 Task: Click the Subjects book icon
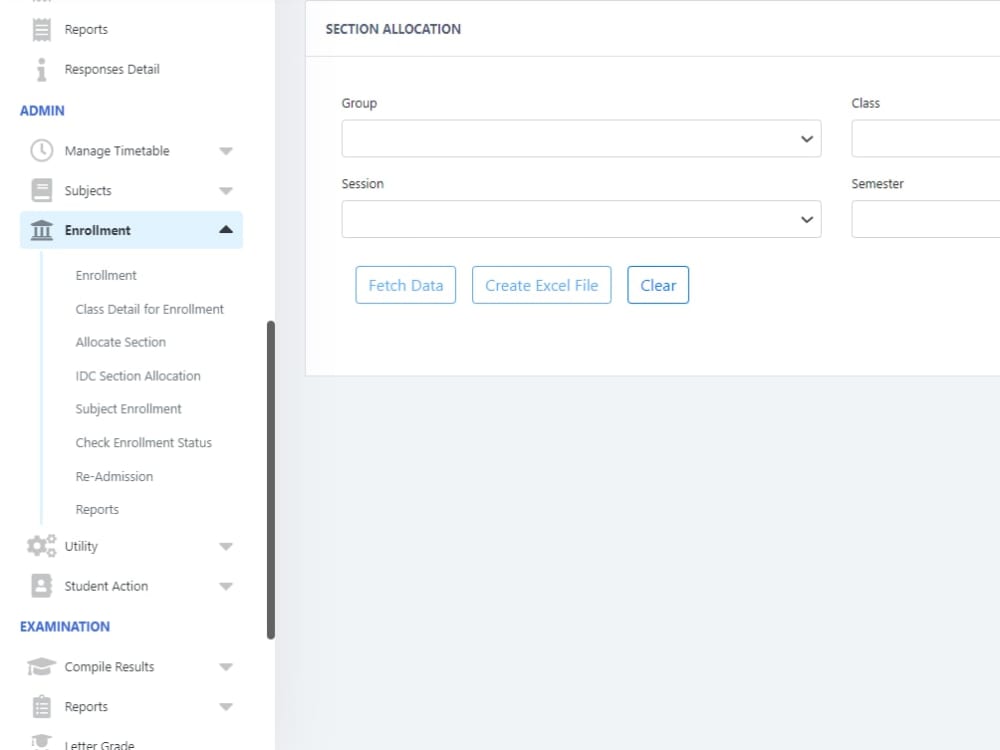pos(40,190)
